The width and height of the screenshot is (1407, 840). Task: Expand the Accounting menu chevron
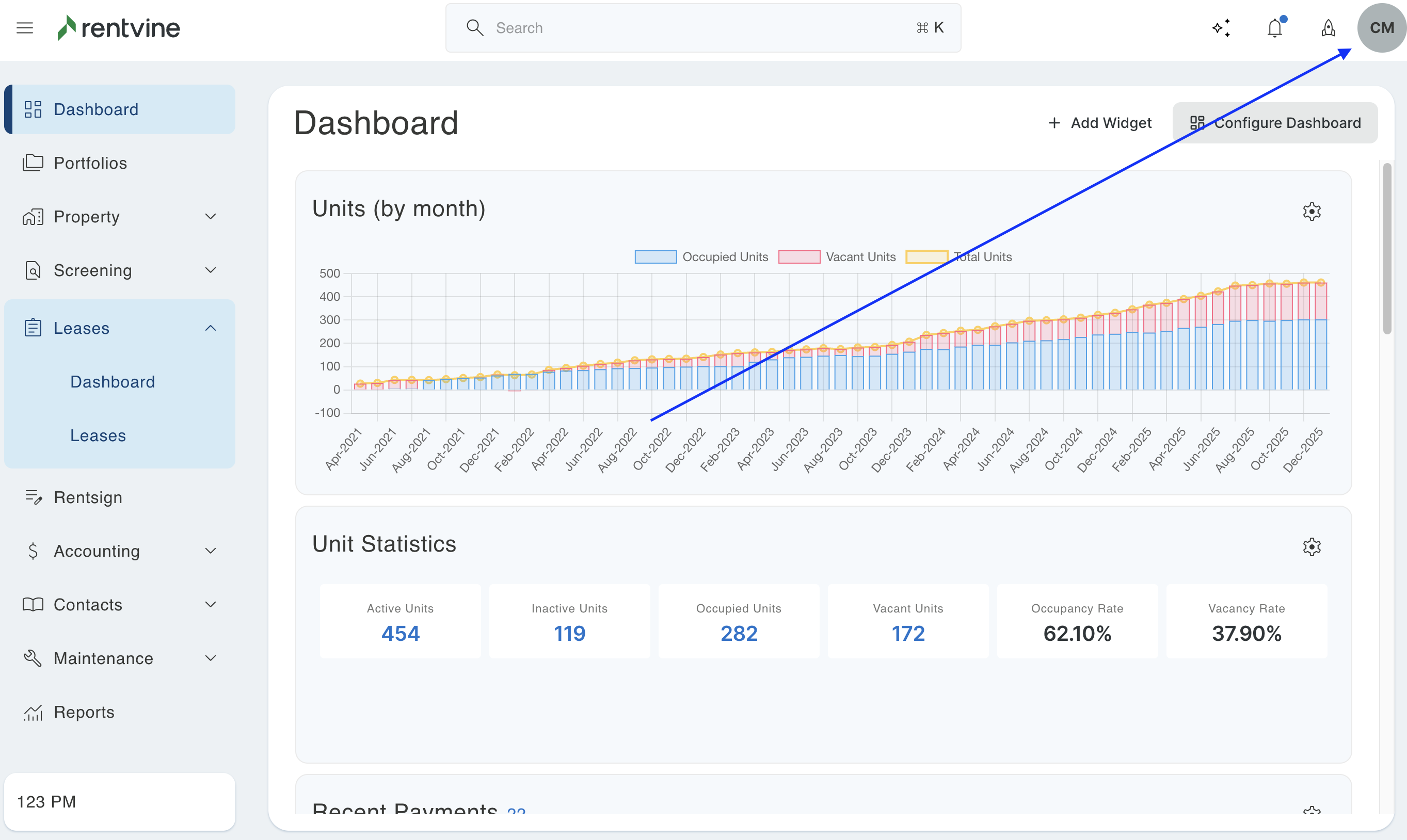(x=211, y=551)
